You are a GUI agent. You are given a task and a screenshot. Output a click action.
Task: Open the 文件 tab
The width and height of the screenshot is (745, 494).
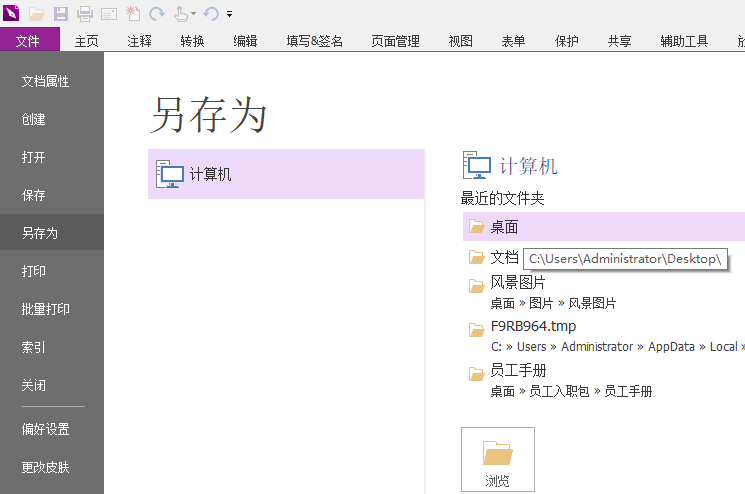click(x=28, y=41)
